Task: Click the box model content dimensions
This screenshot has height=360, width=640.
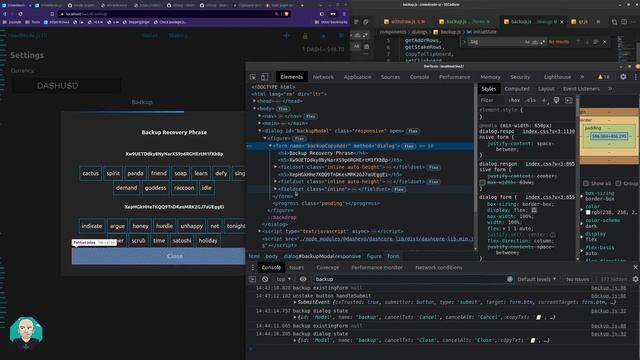Action: pyautogui.click(x=609, y=136)
